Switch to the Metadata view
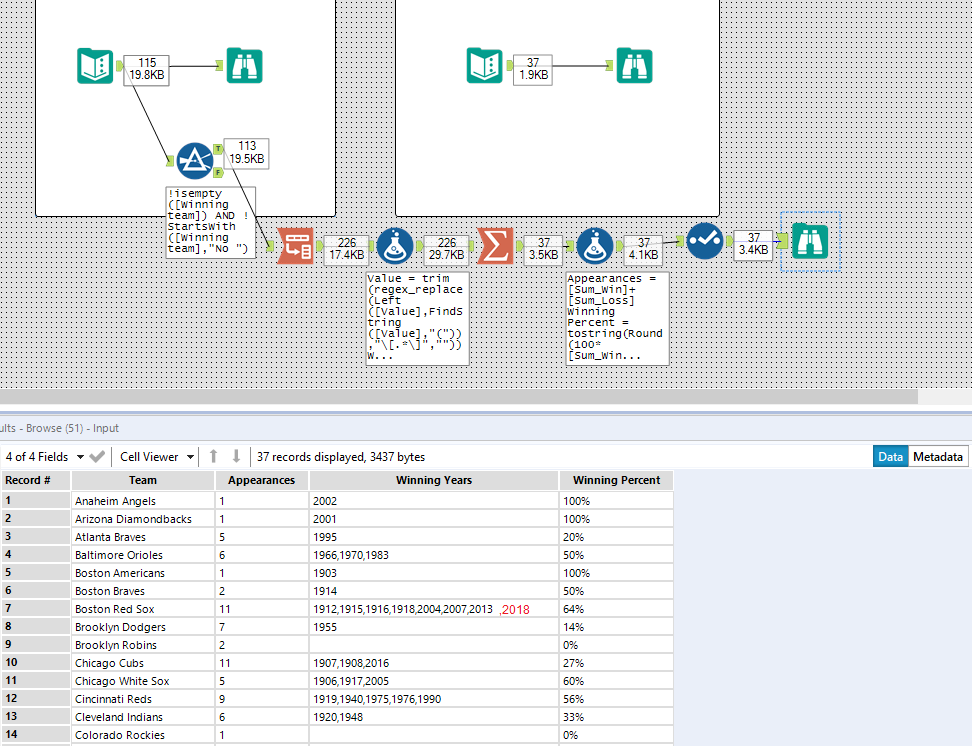 pyautogui.click(x=938, y=457)
